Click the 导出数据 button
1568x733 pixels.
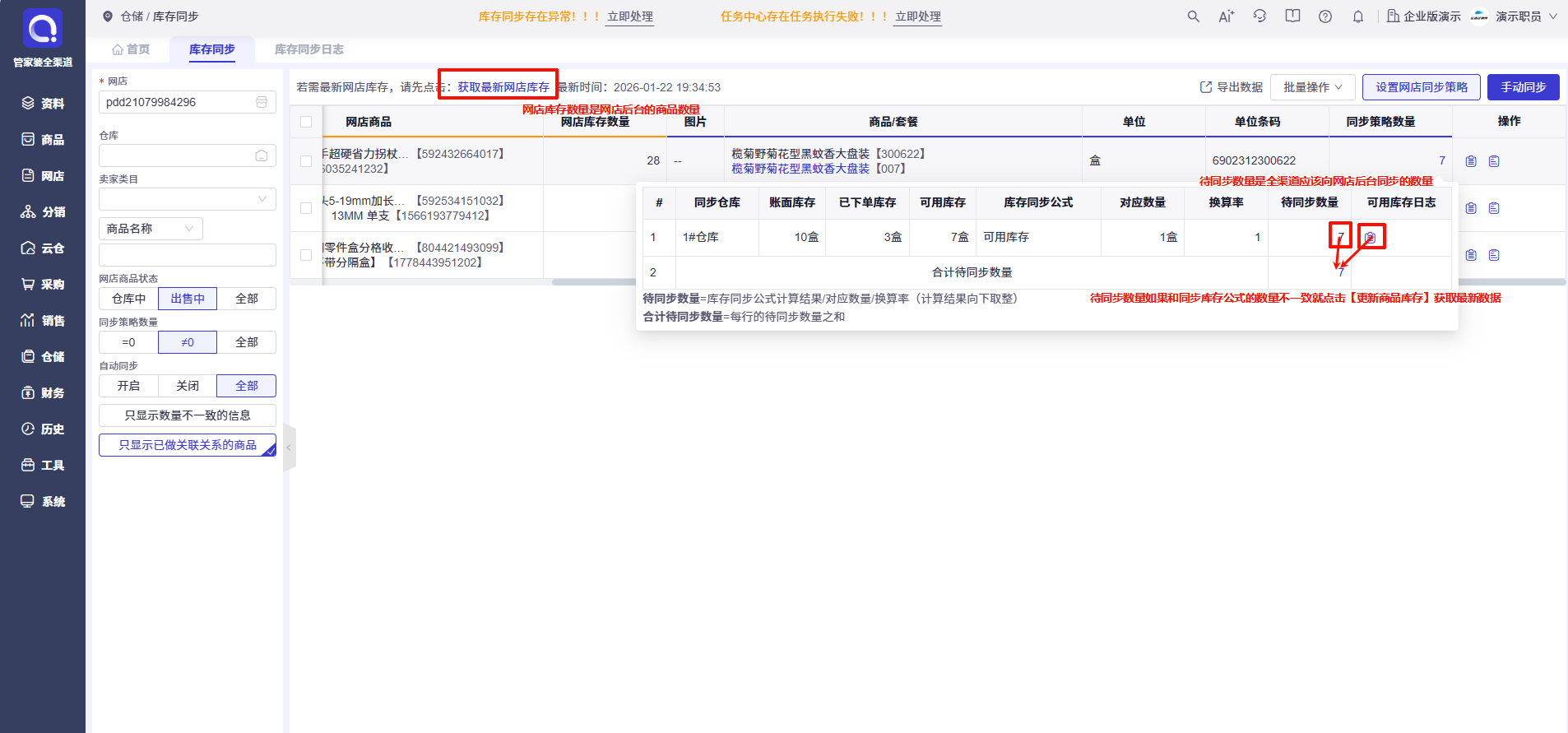[1232, 87]
